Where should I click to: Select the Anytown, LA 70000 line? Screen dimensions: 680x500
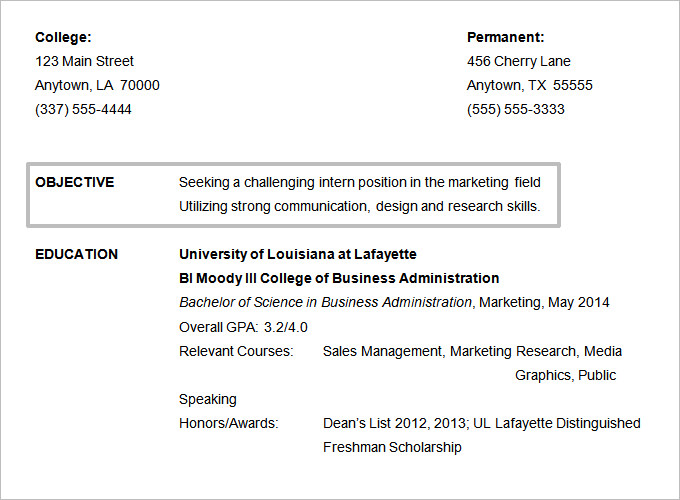(97, 85)
